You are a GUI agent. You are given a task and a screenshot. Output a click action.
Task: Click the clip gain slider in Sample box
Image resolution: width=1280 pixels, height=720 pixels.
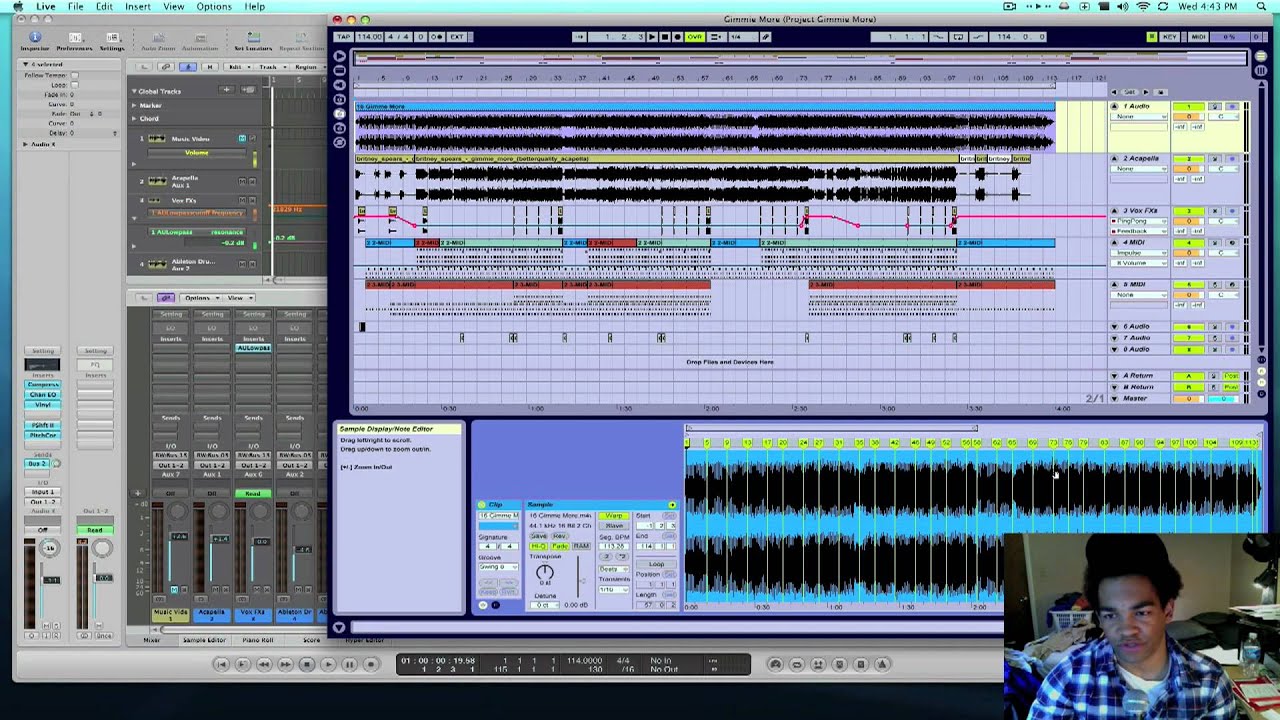tap(578, 577)
